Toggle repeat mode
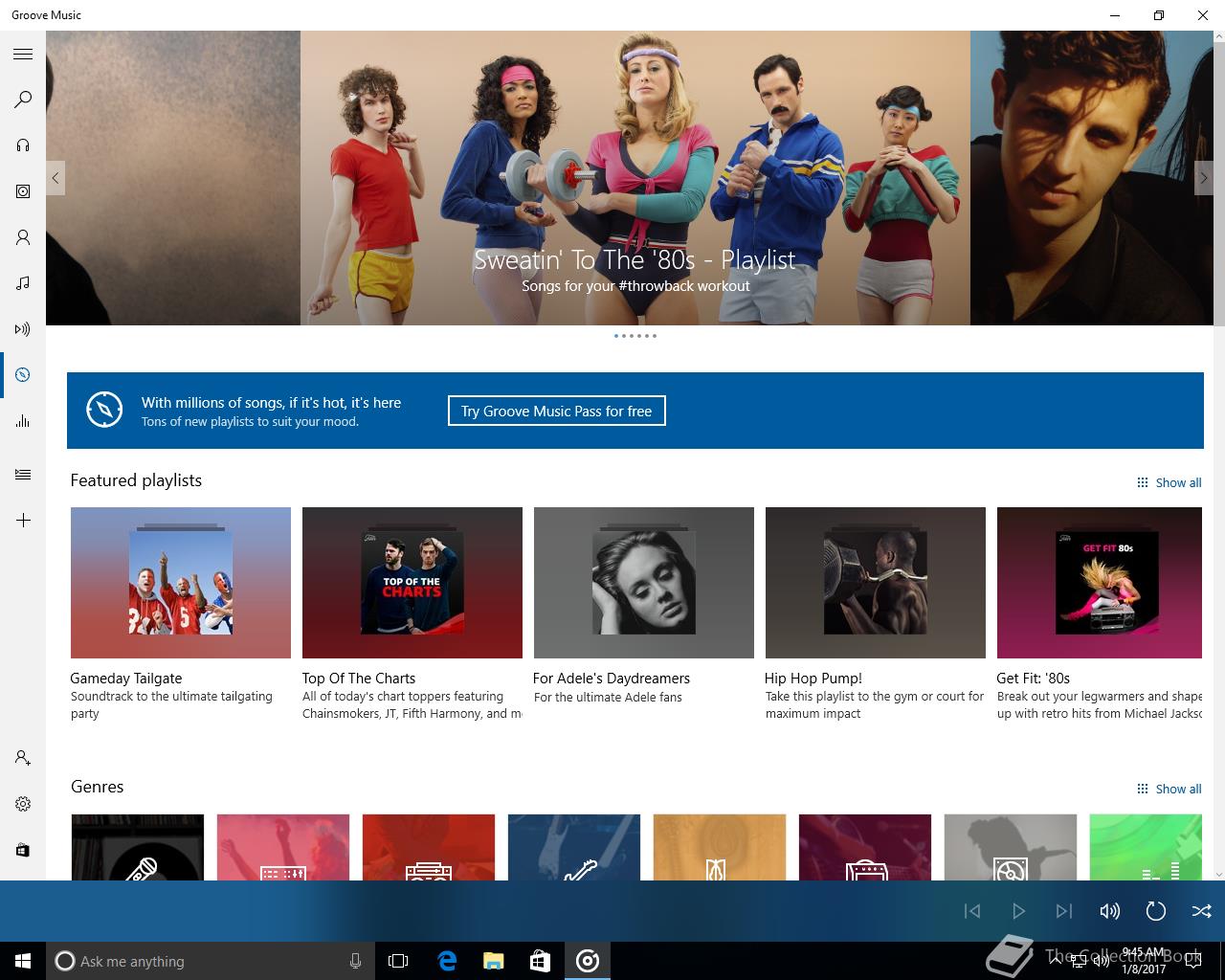 1156,911
